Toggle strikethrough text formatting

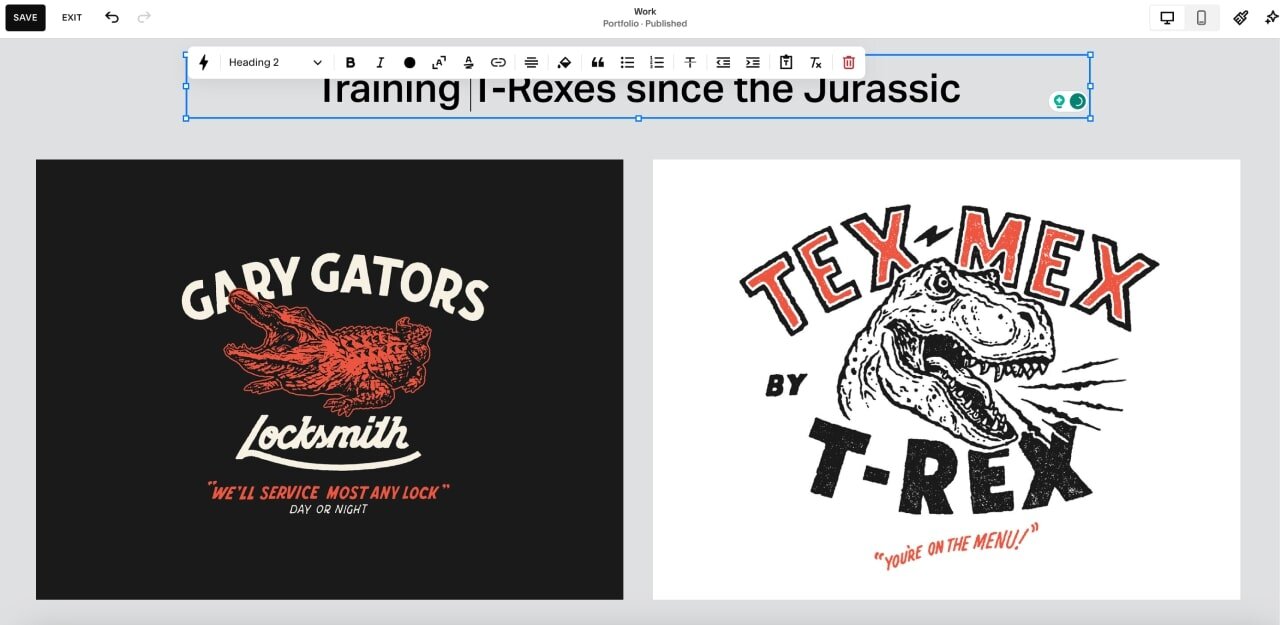690,62
